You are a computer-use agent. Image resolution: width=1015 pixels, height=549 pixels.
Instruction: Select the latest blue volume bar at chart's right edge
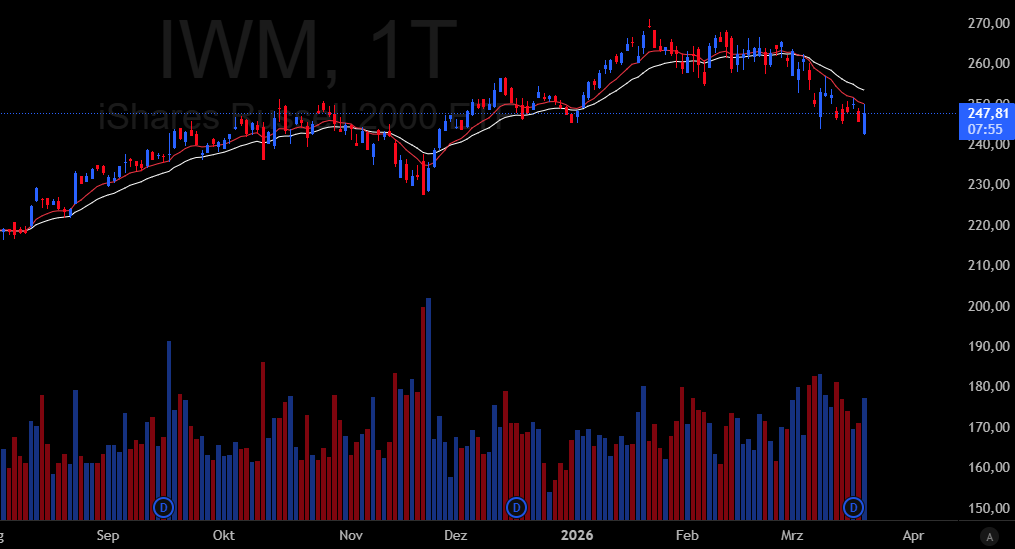[864, 459]
